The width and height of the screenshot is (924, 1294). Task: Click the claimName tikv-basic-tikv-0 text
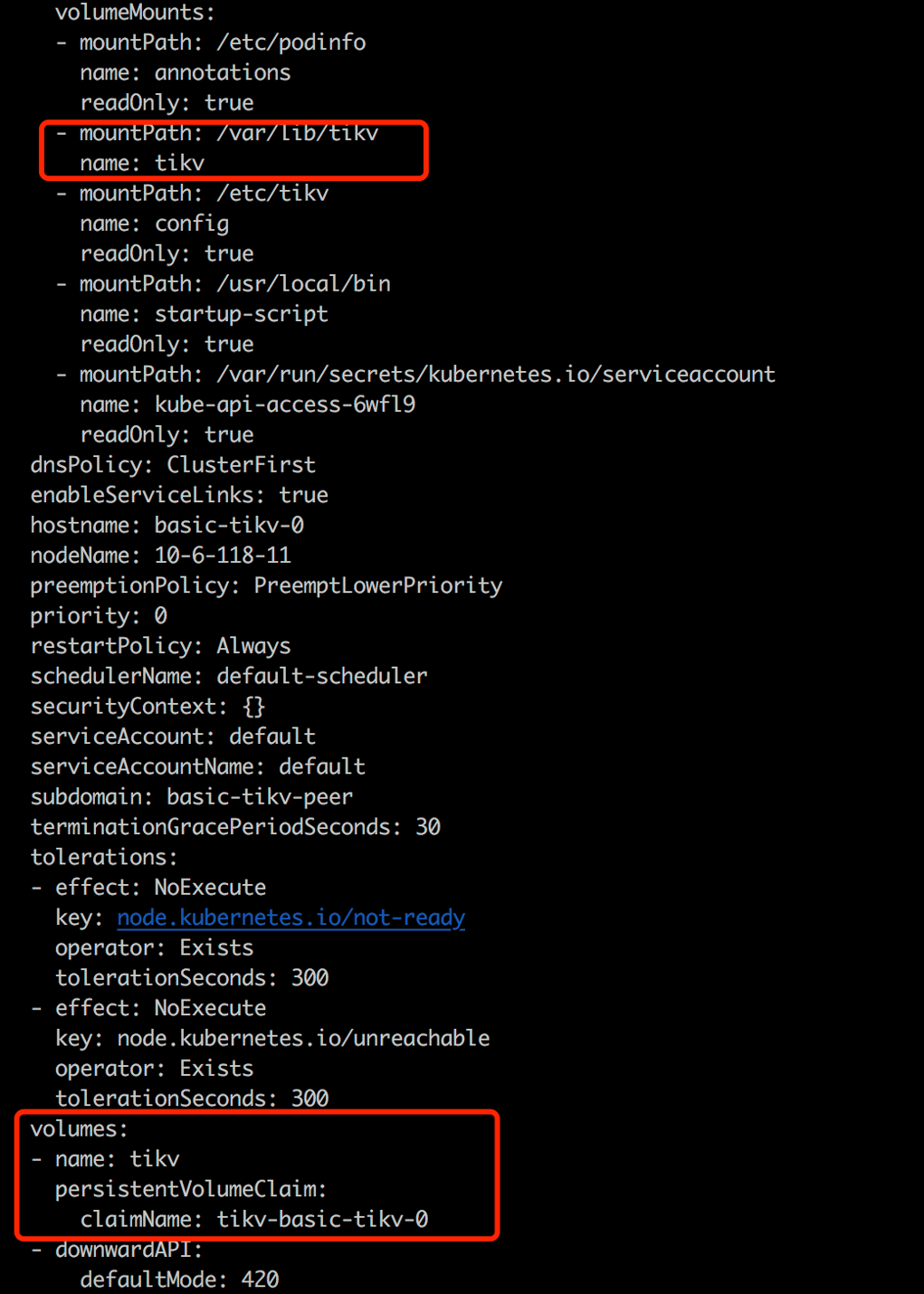click(253, 1219)
